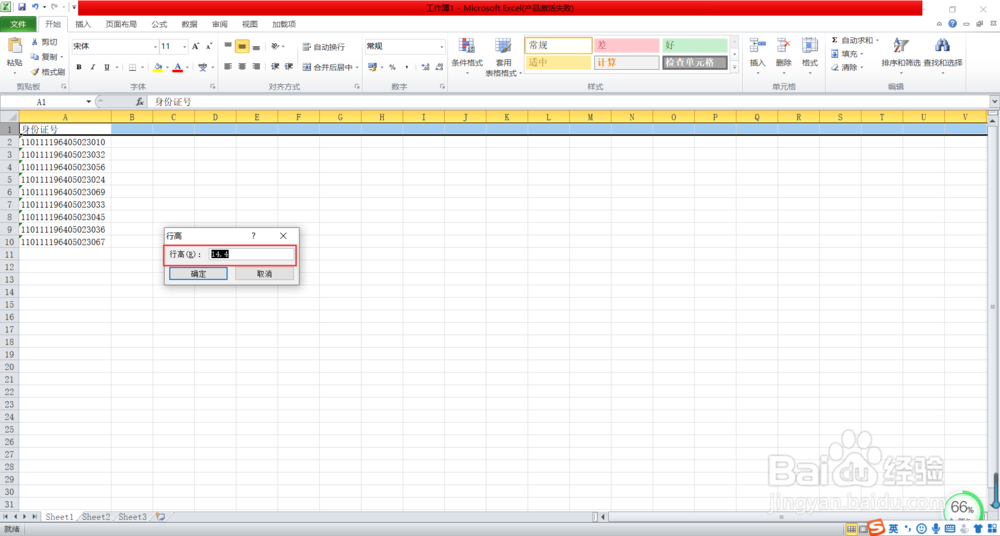Click increase indent icon

(x=288, y=66)
